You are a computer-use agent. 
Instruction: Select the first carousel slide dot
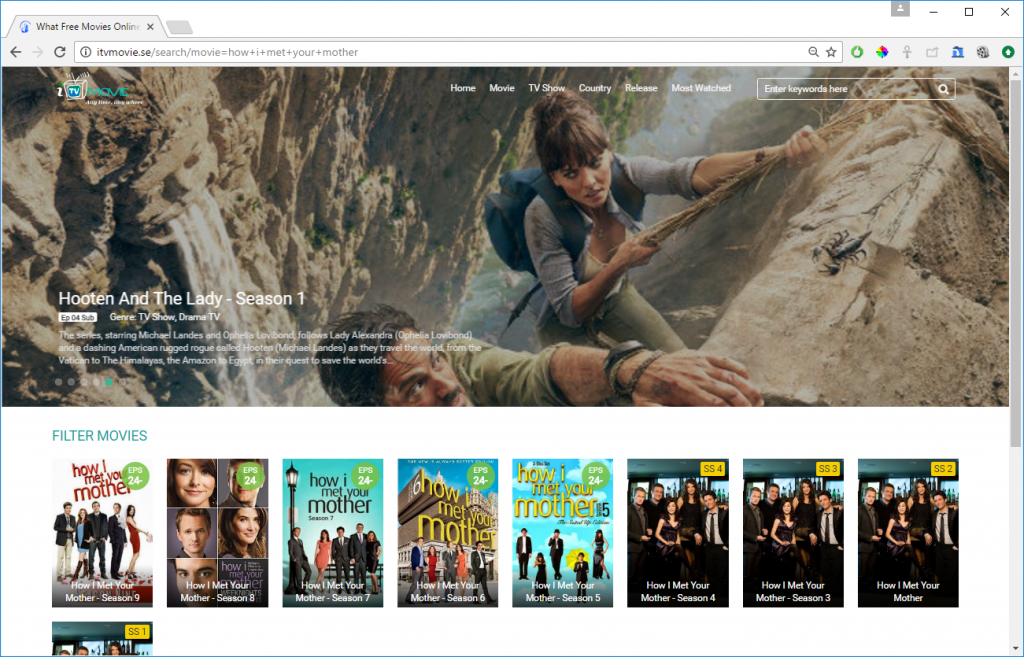(59, 382)
